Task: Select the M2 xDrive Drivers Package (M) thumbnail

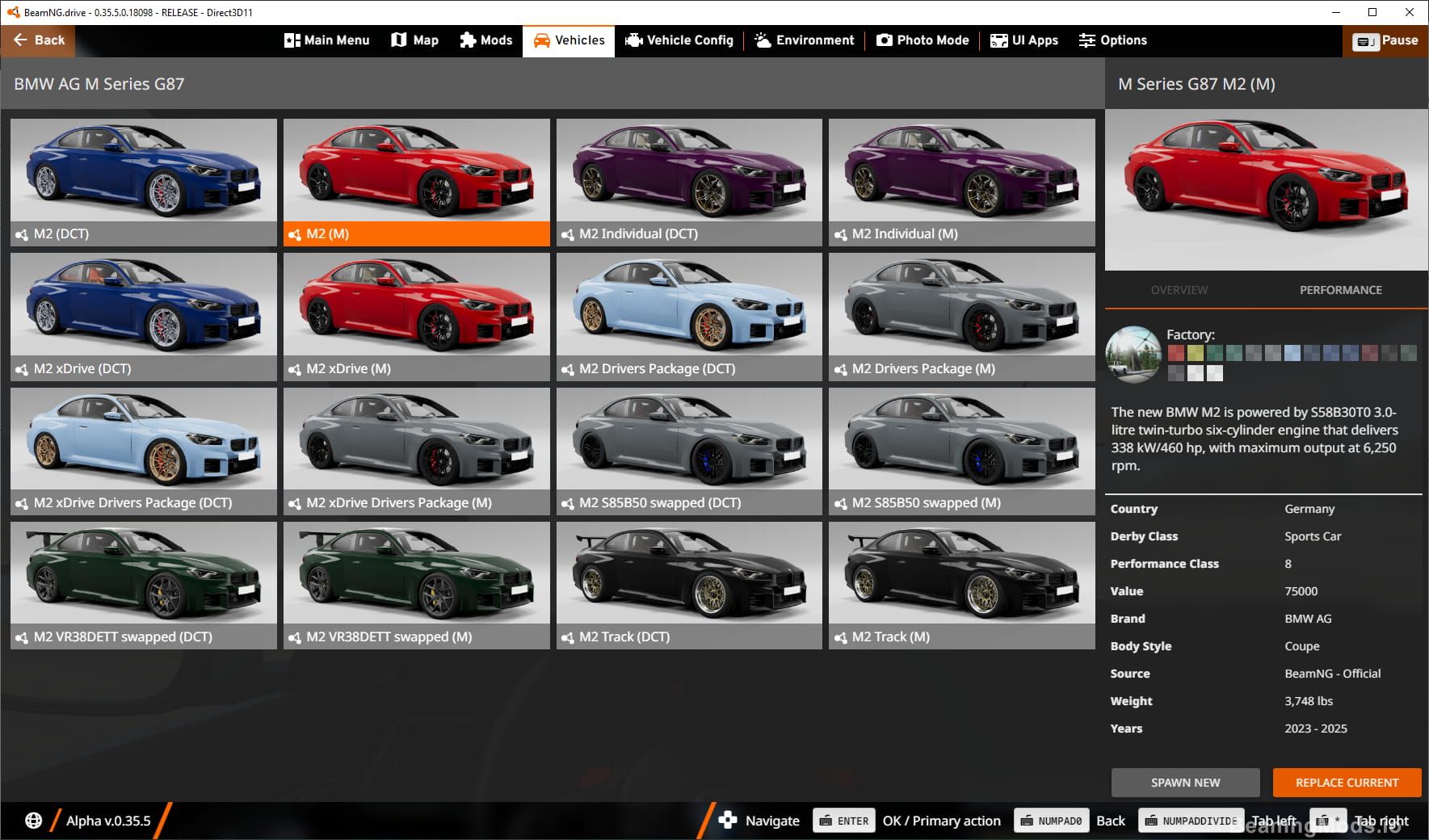Action: 417,451
